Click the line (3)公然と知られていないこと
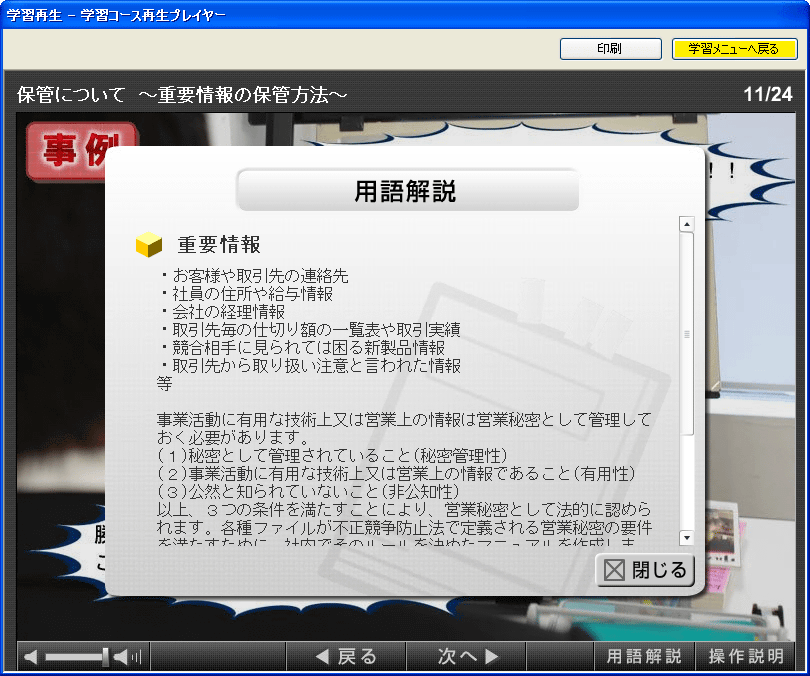This screenshot has width=810, height=676. point(308,491)
